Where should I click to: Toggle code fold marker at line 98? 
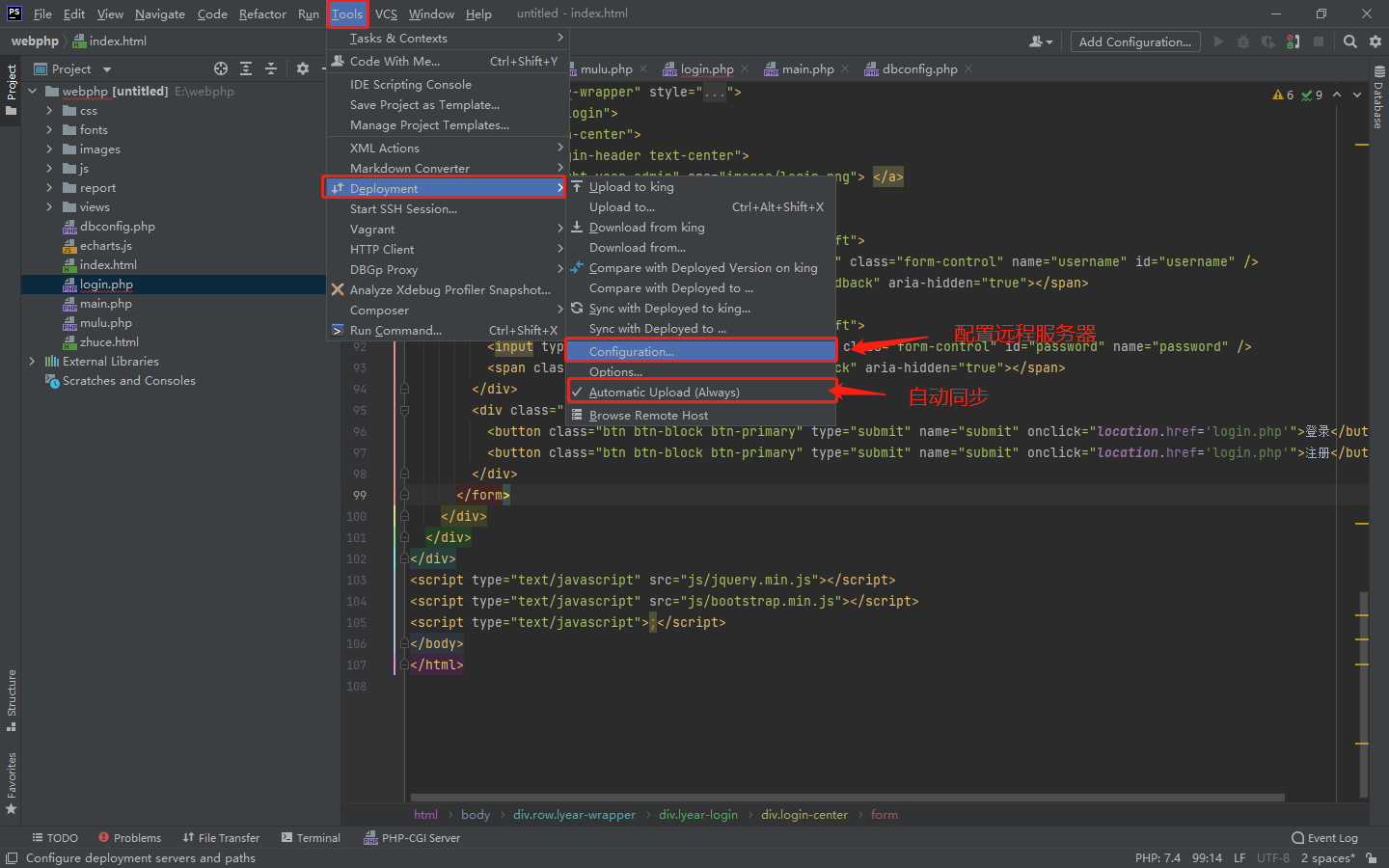(404, 474)
